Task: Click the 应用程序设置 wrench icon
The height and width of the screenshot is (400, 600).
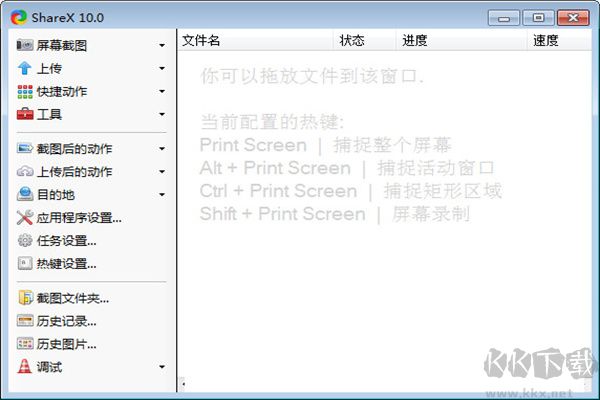Action: tap(25, 217)
